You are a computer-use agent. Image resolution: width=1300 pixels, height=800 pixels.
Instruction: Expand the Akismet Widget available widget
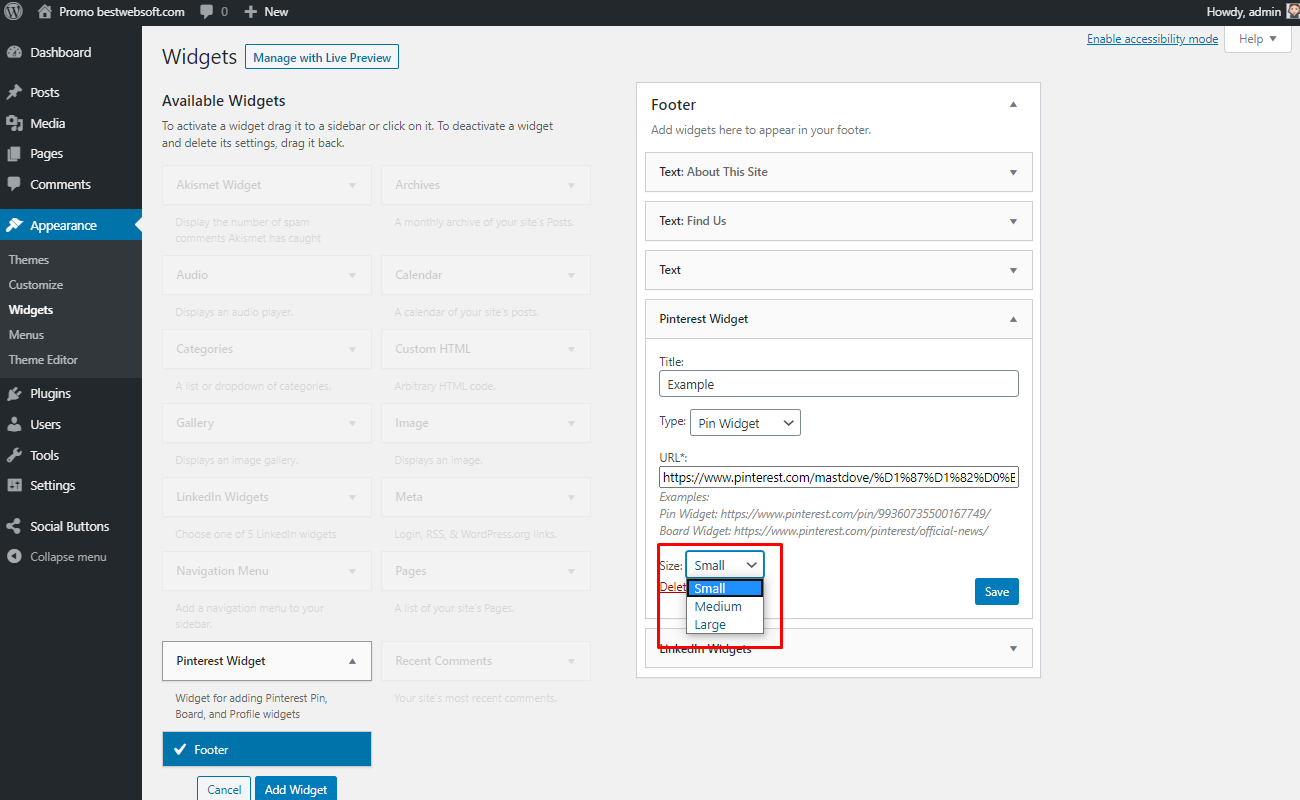coord(352,185)
